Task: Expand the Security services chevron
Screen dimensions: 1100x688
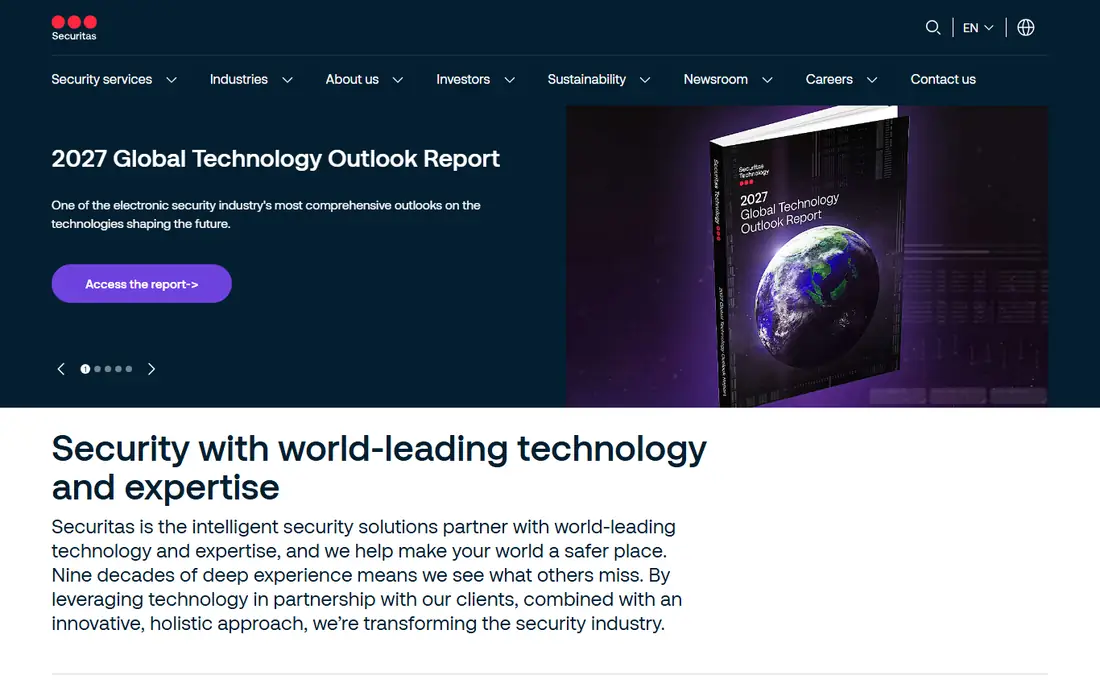Action: (171, 80)
